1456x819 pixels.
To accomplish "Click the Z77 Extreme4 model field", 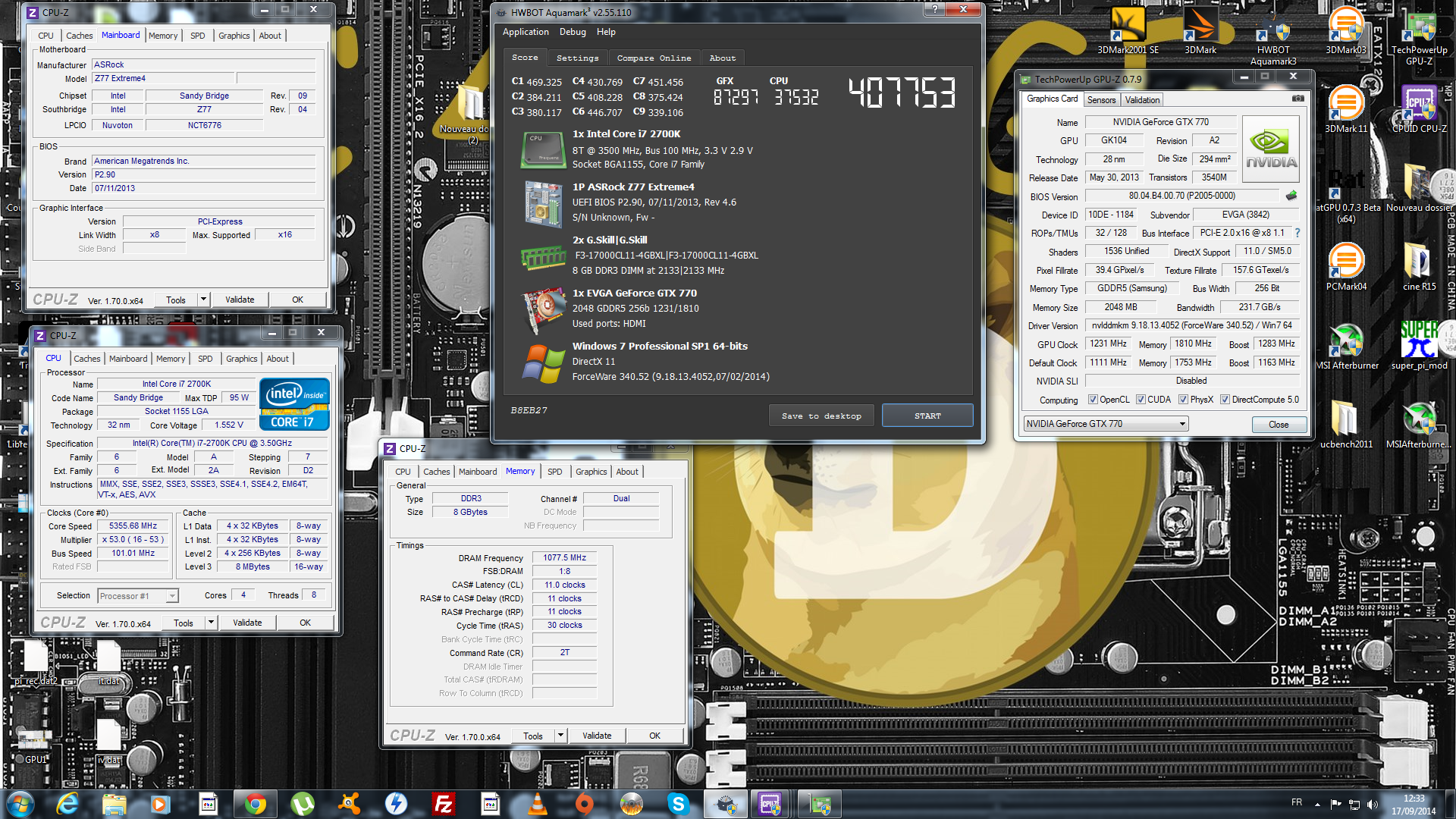I will 163,78.
